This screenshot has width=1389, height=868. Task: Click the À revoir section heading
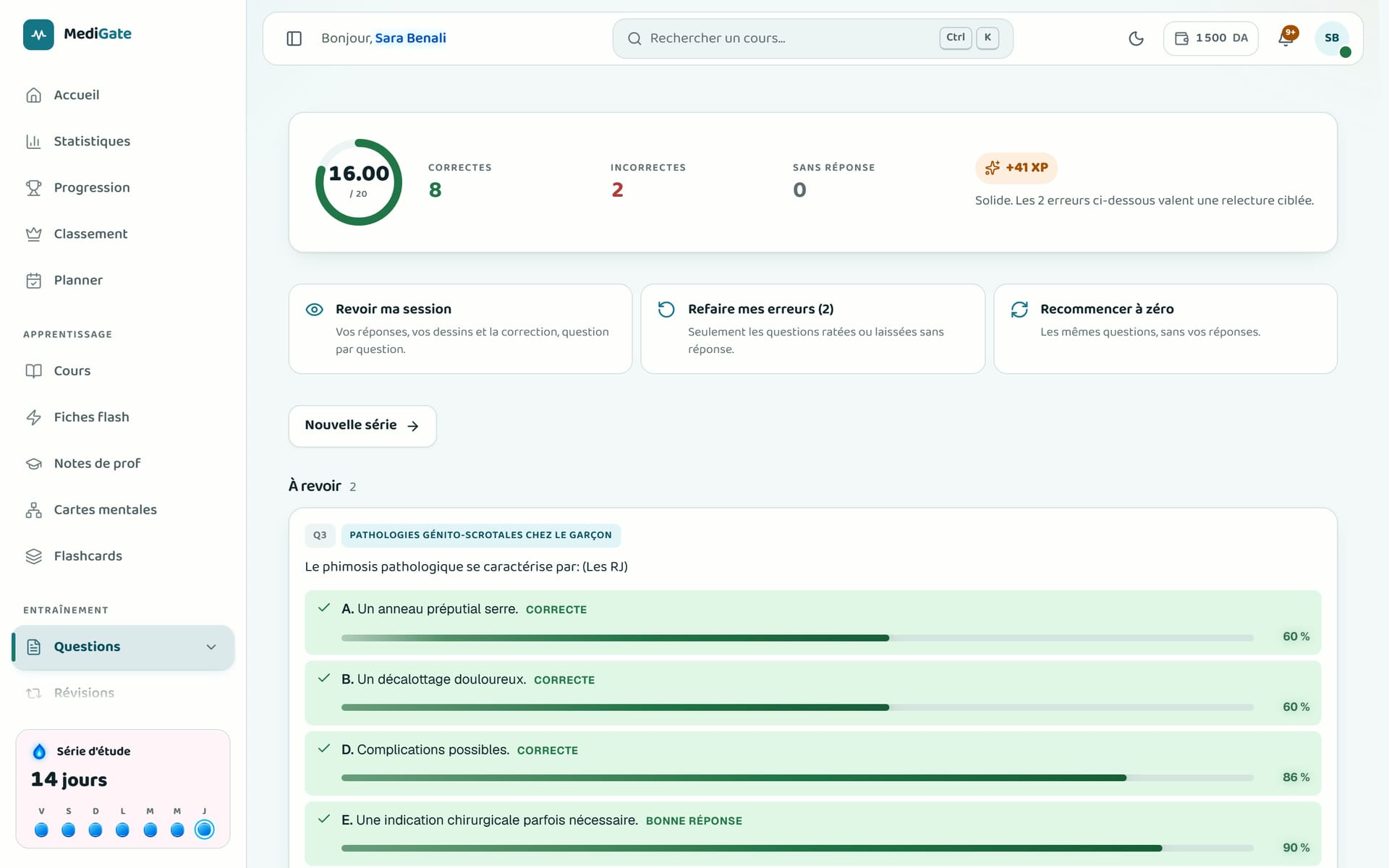tap(315, 486)
